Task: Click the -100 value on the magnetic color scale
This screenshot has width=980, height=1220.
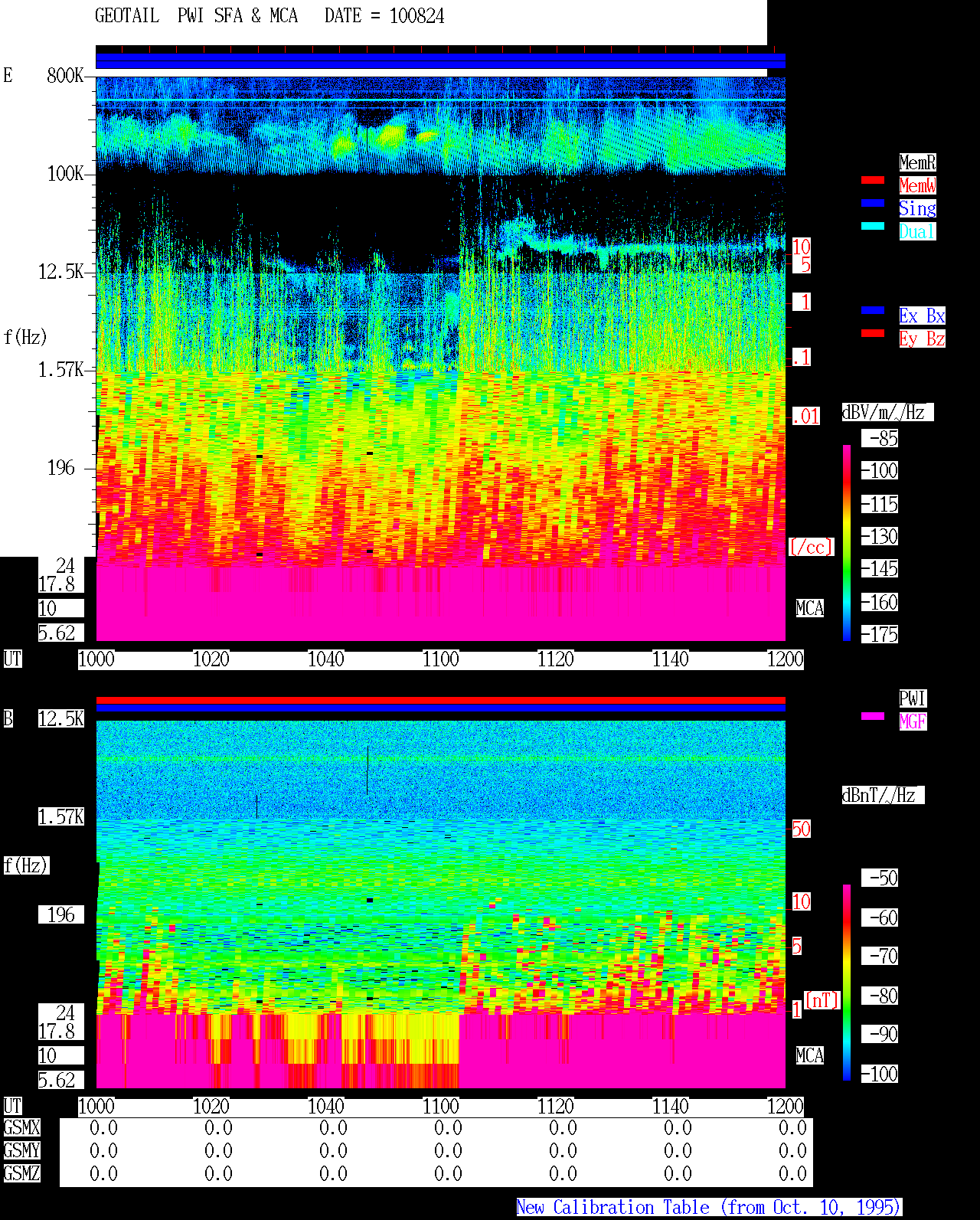Action: 880,1074
